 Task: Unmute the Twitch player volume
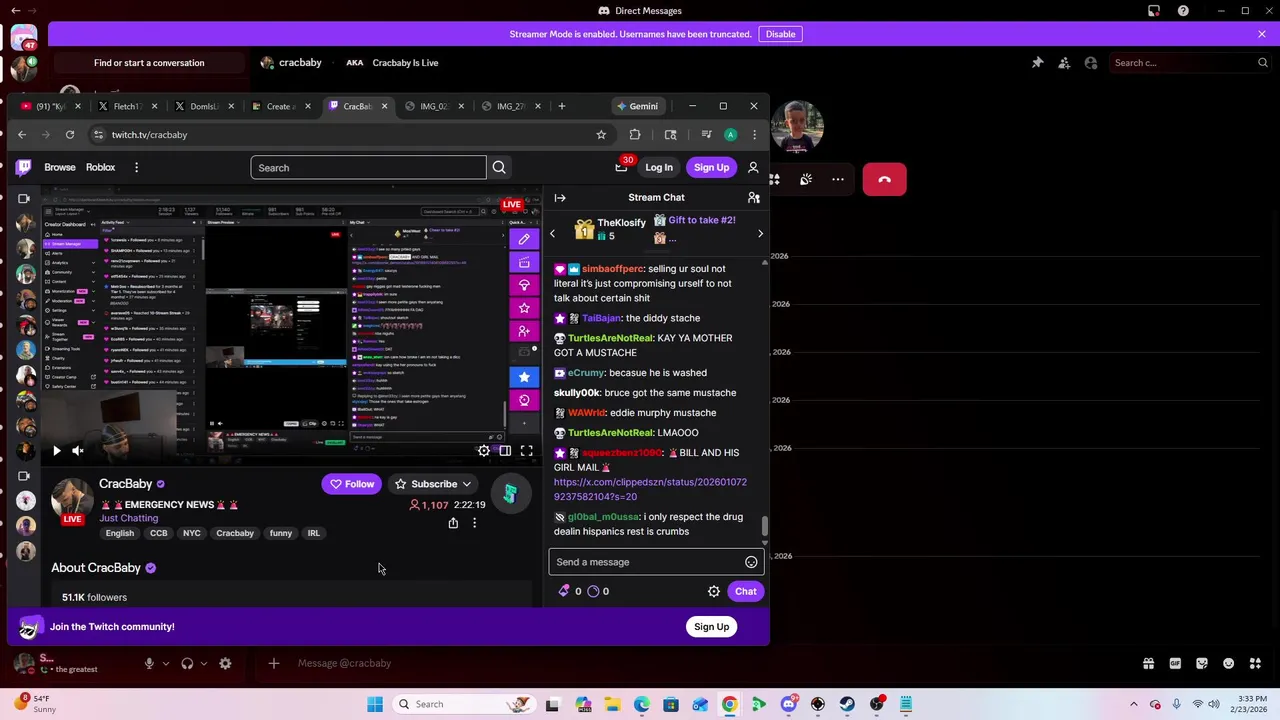[x=77, y=451]
